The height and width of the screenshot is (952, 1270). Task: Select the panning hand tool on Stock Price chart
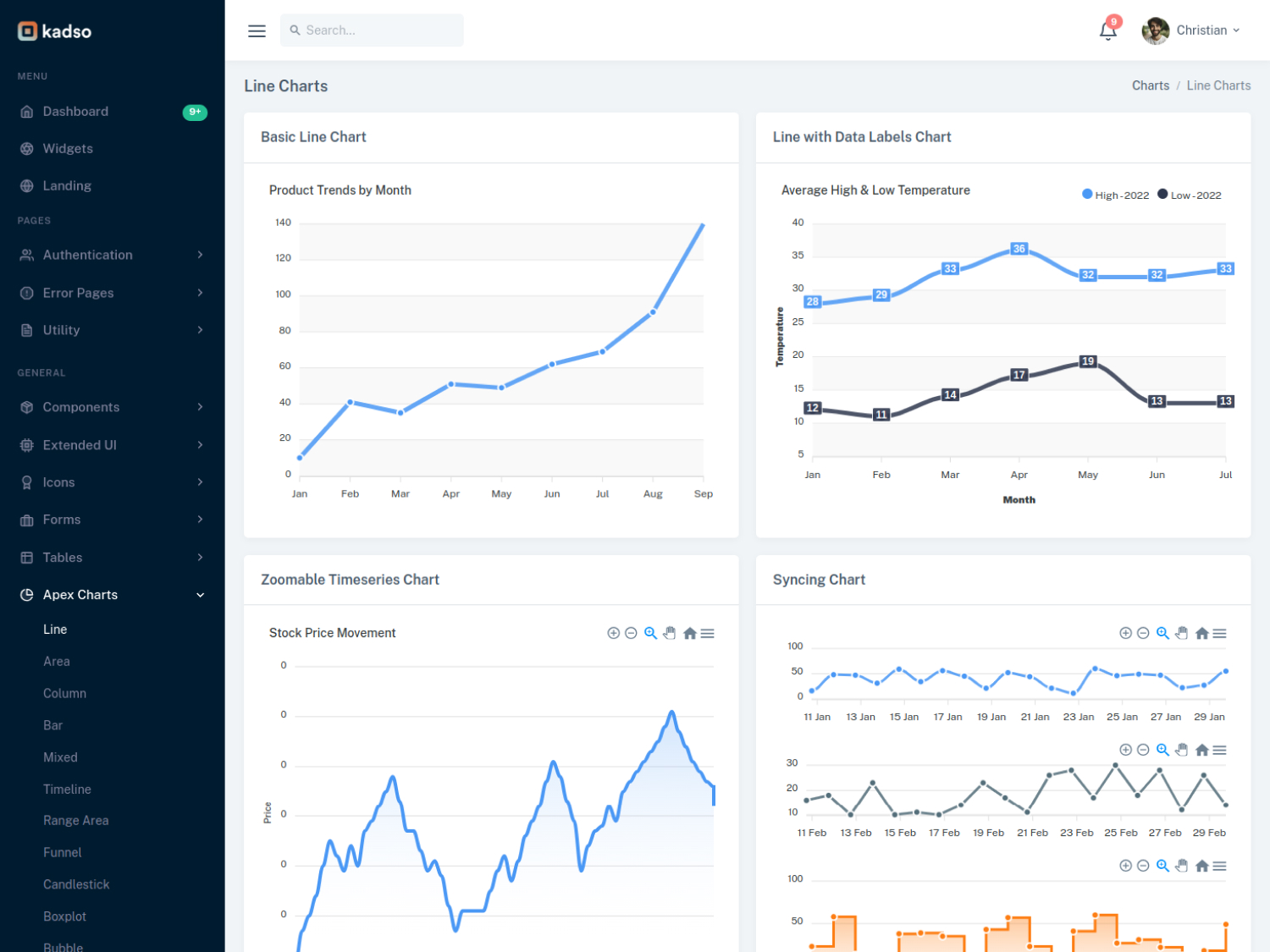[670, 633]
